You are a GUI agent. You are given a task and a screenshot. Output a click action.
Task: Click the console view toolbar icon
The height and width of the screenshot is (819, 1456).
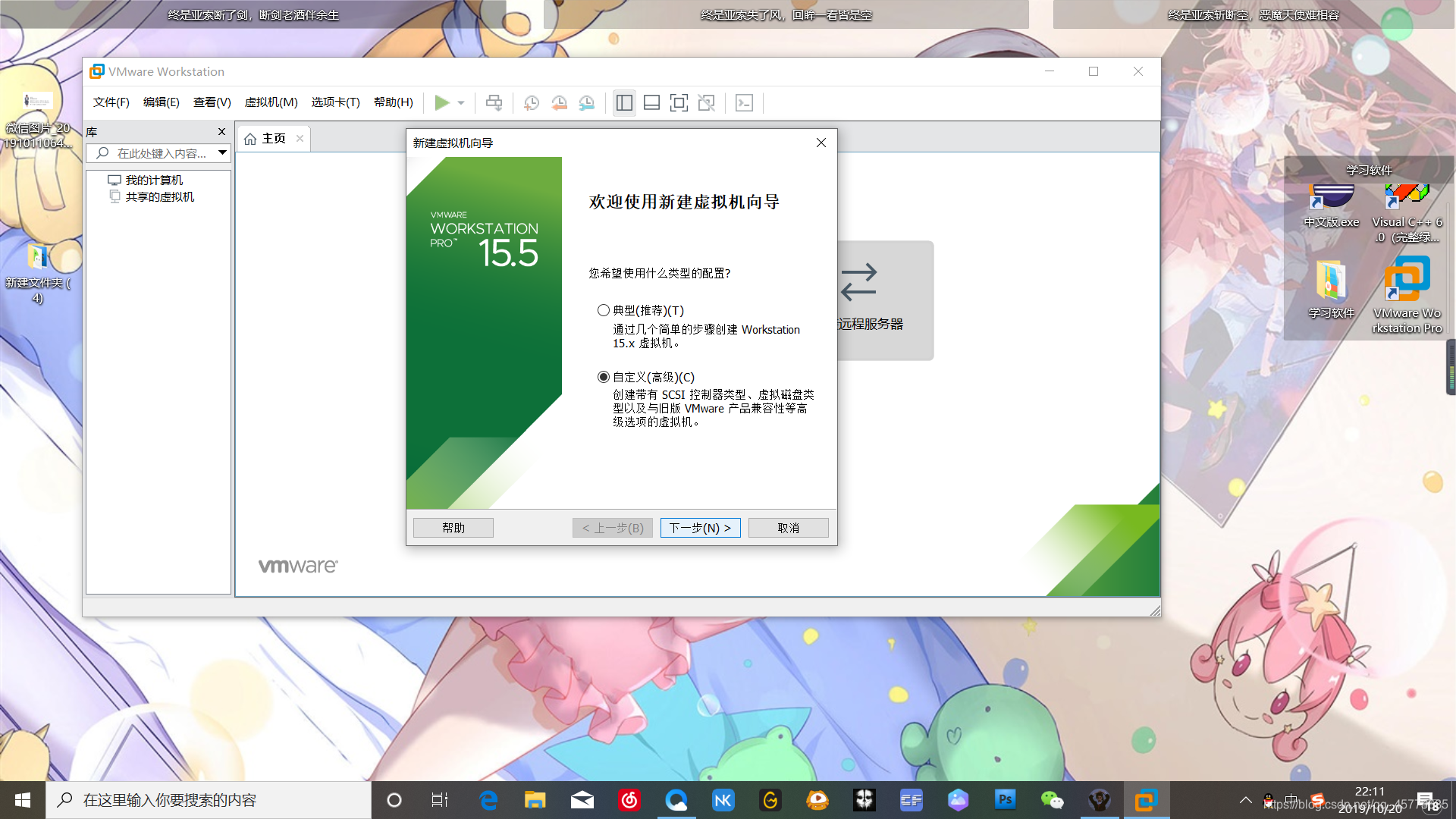744,102
